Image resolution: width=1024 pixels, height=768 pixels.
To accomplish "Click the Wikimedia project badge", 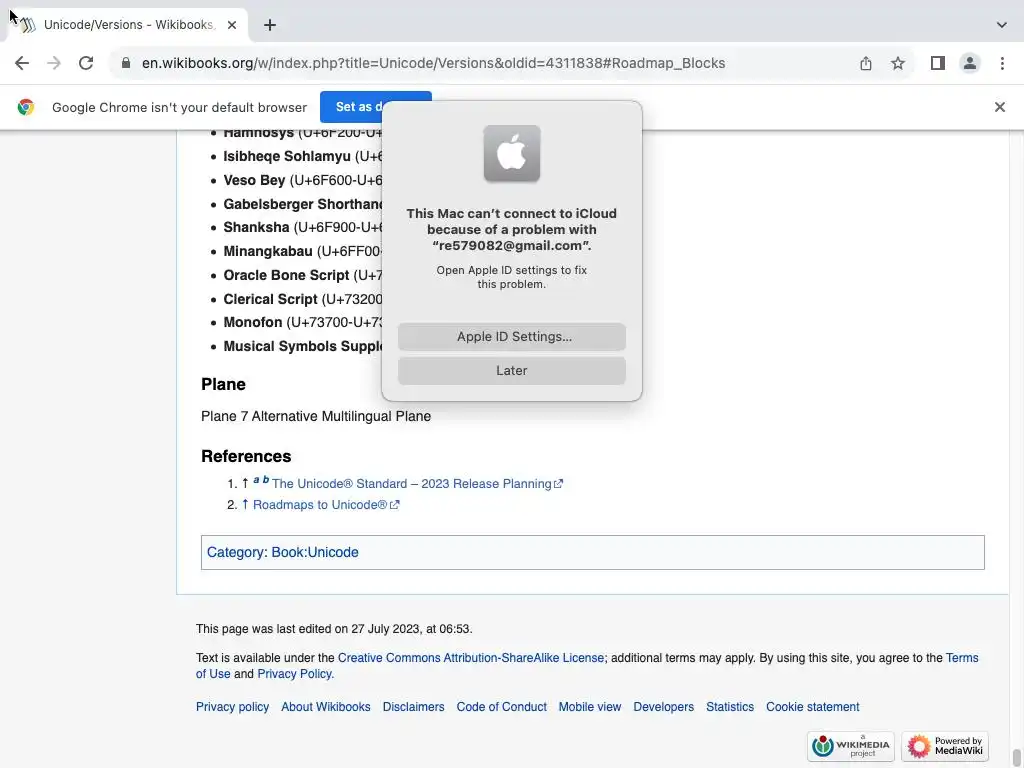I will pyautogui.click(x=850, y=746).
